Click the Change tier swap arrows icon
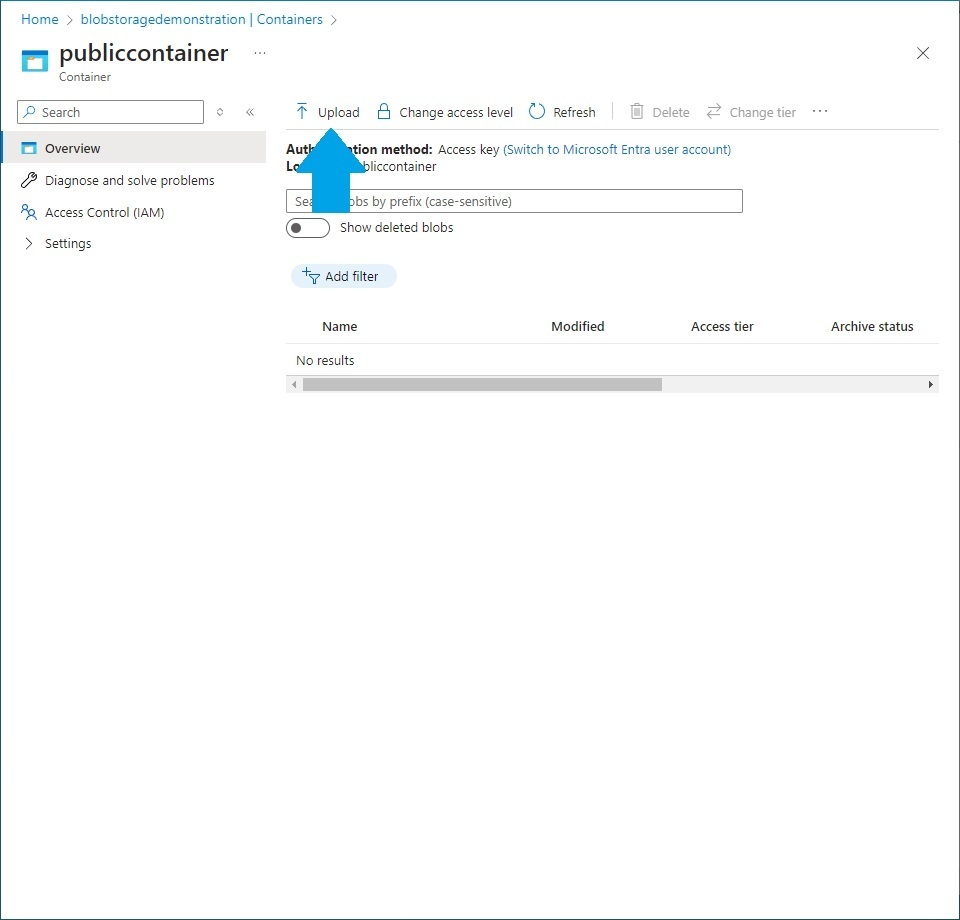The image size is (960, 920). [x=714, y=111]
